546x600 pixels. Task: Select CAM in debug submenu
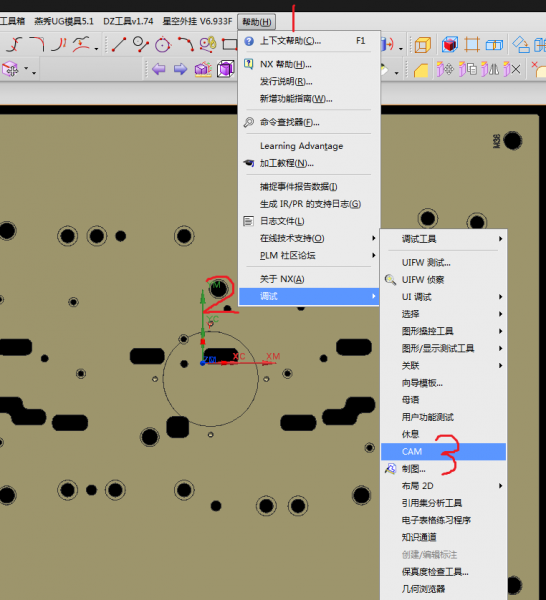pyautogui.click(x=444, y=452)
